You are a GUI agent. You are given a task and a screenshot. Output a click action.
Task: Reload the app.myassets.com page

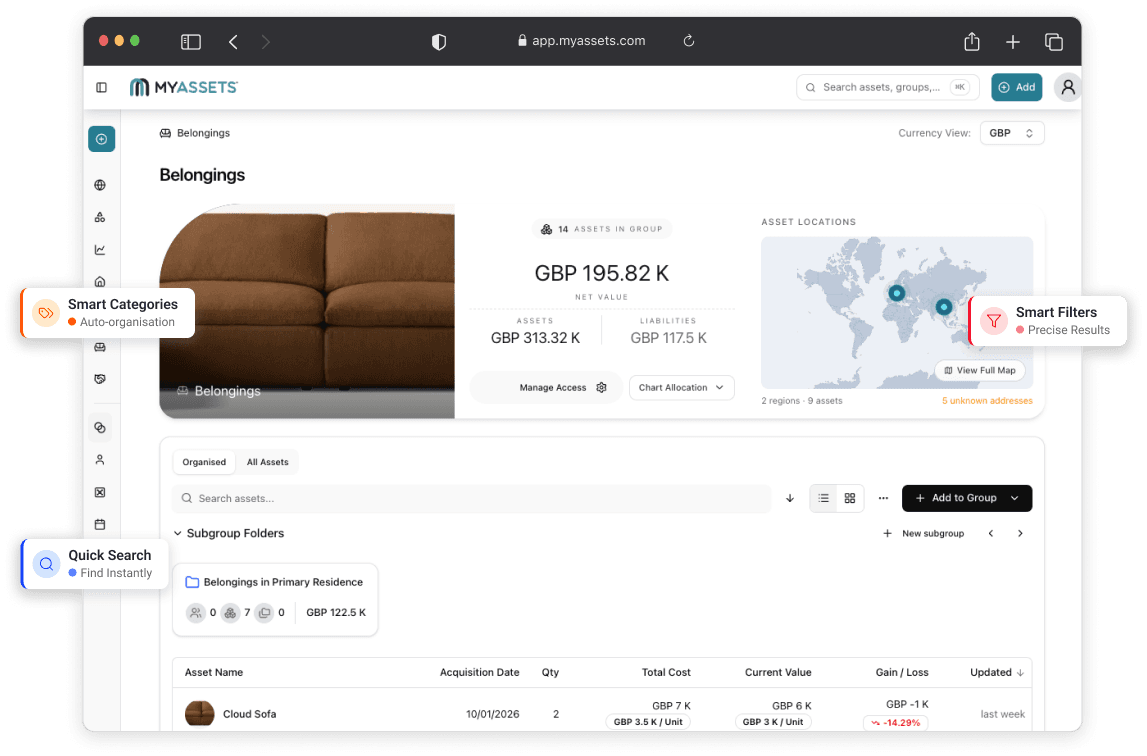pyautogui.click(x=688, y=41)
